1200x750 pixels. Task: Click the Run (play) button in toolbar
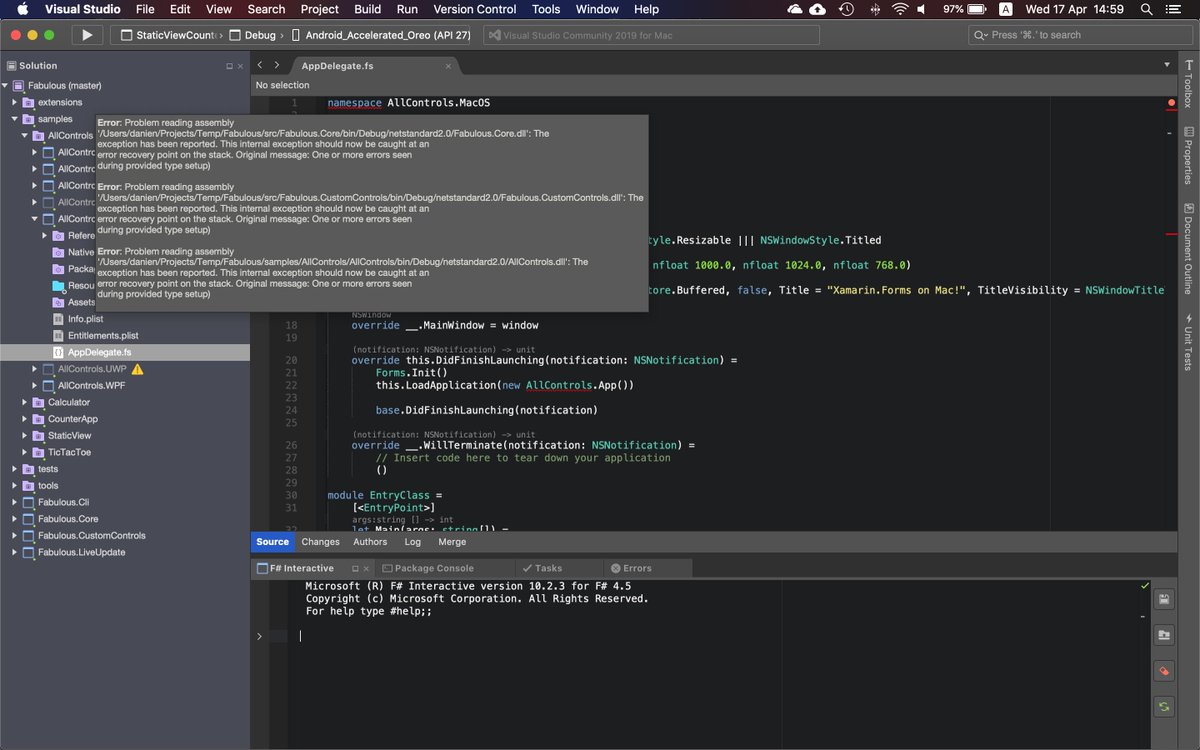[x=87, y=35]
